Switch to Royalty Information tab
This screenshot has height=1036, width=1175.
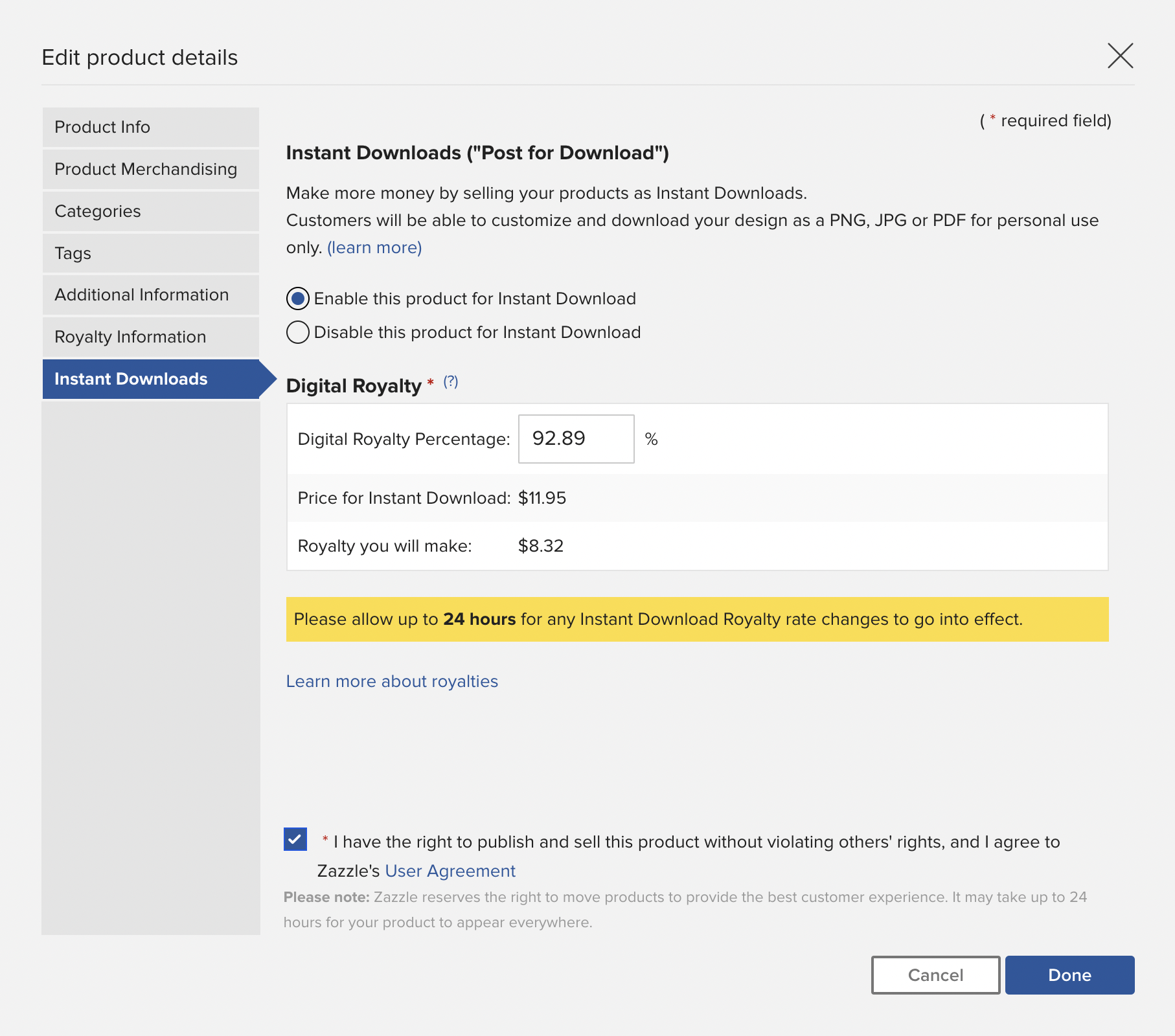coord(150,337)
